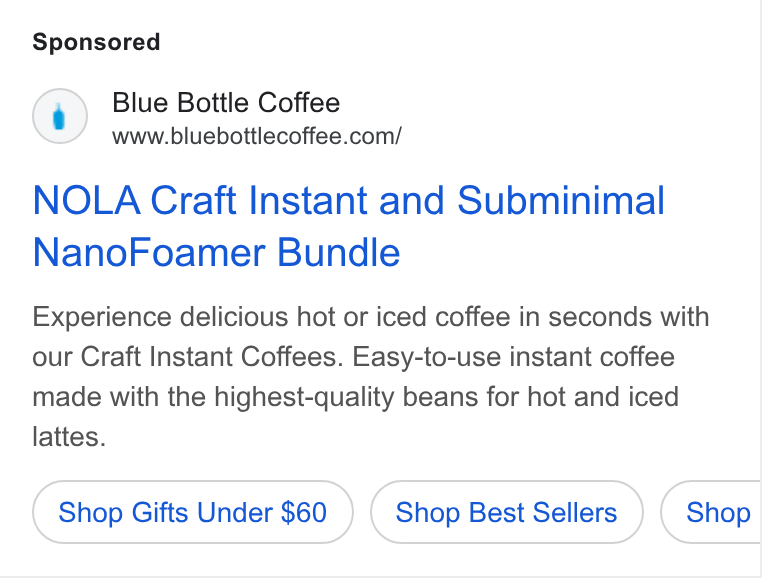Click the word Coffee in the advertiser name
Image resolution: width=762 pixels, height=578 pixels.
point(299,103)
